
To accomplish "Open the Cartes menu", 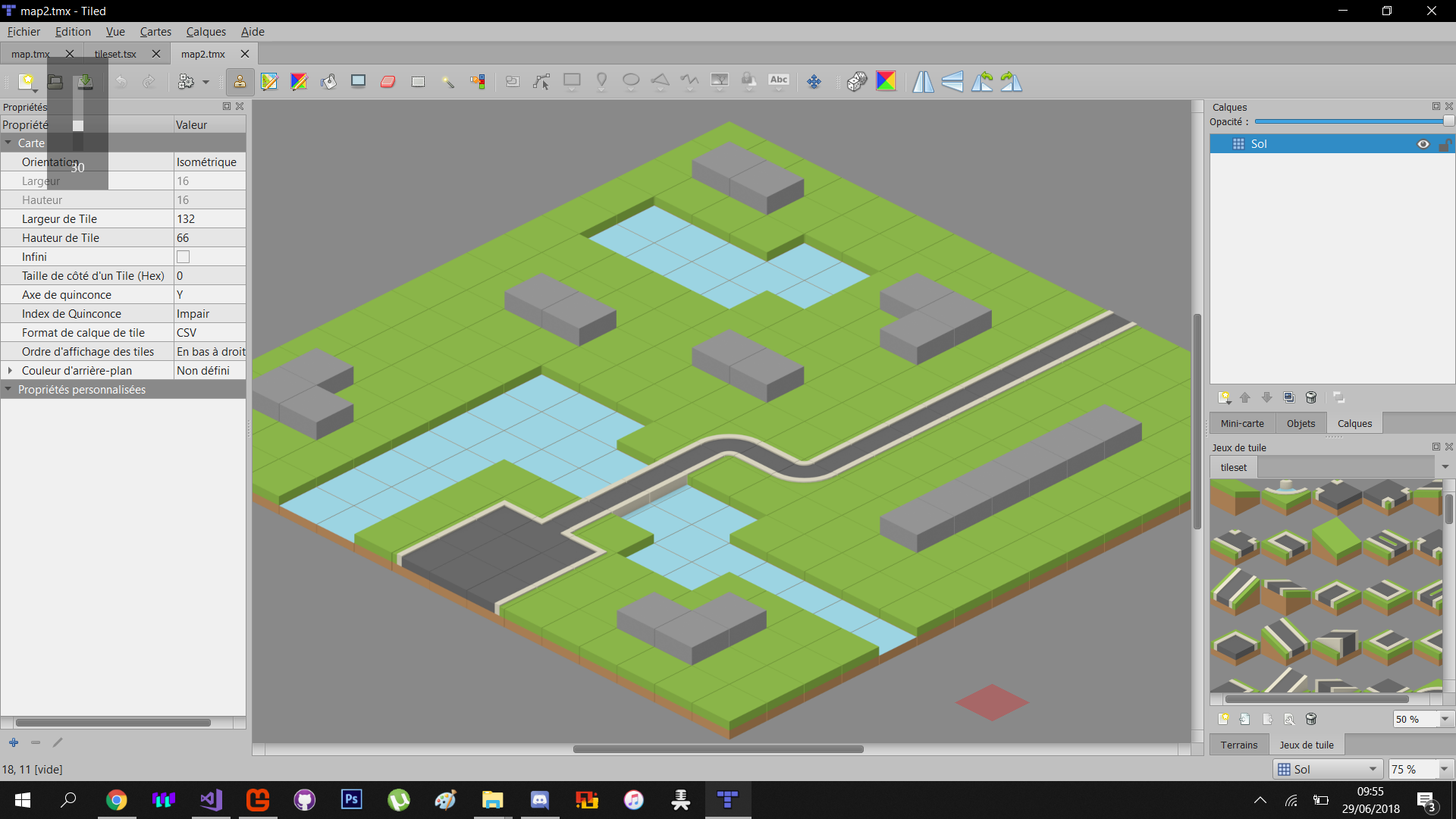I will pos(155,32).
